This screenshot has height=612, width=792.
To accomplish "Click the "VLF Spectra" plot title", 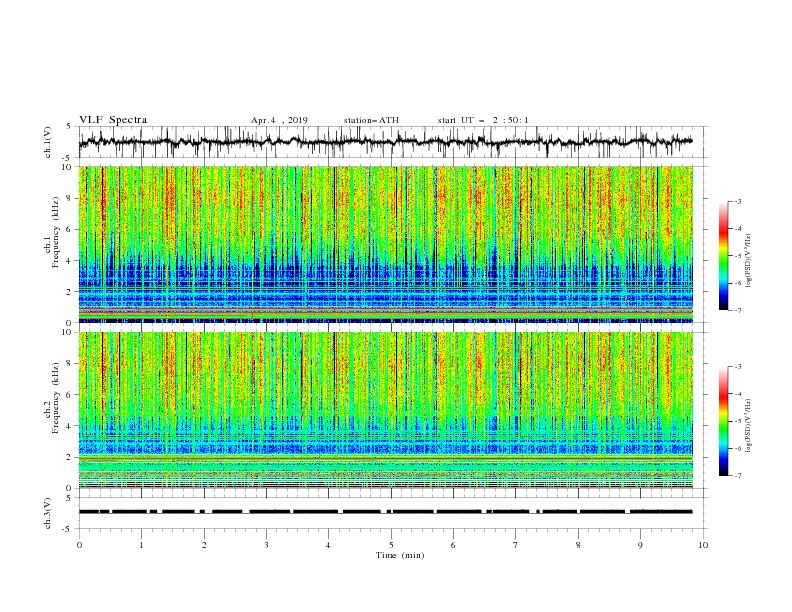I will coord(113,120).
